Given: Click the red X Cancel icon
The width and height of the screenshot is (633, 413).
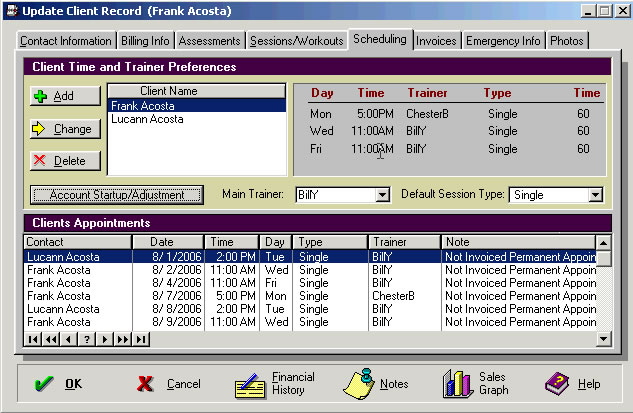Looking at the screenshot, I should pos(145,384).
